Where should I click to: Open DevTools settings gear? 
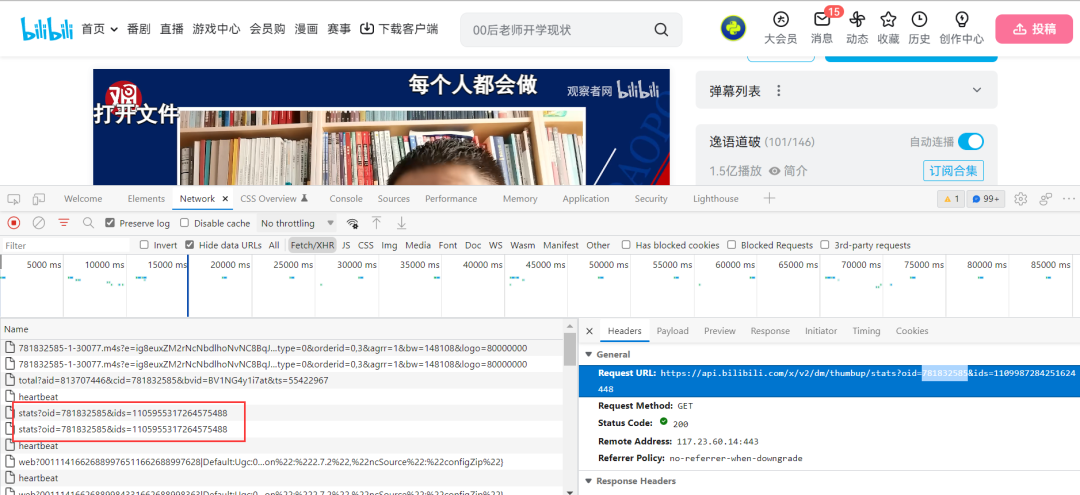[1021, 199]
